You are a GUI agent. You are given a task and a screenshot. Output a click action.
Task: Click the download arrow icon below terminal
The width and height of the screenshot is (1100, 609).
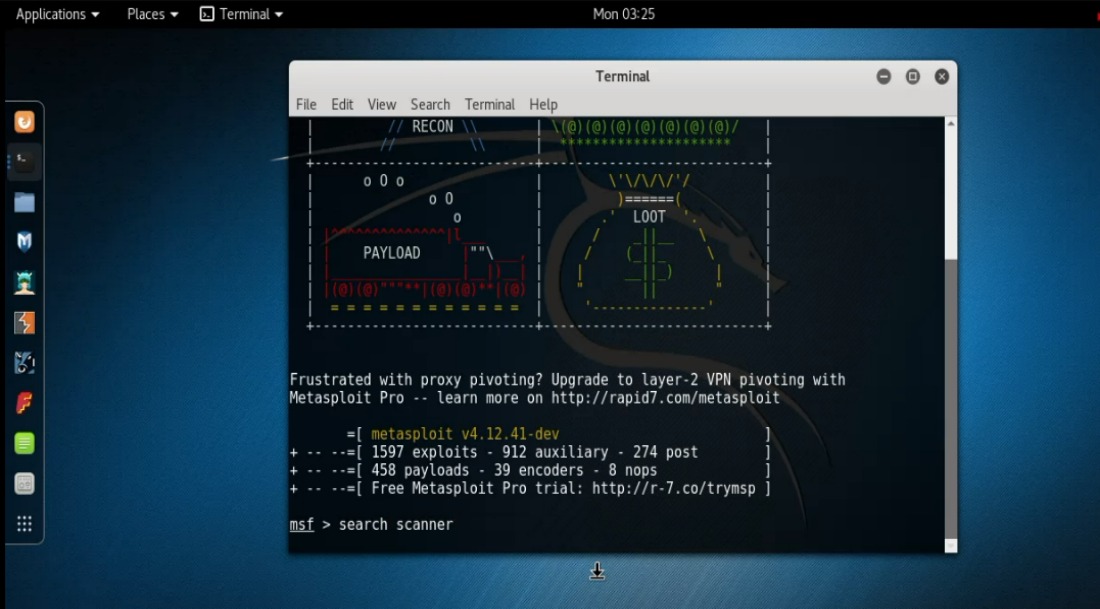tap(597, 571)
